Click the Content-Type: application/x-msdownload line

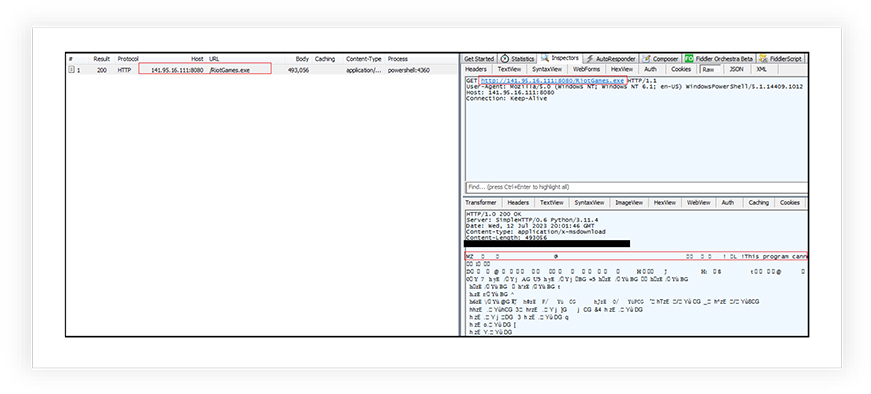[x=535, y=232]
